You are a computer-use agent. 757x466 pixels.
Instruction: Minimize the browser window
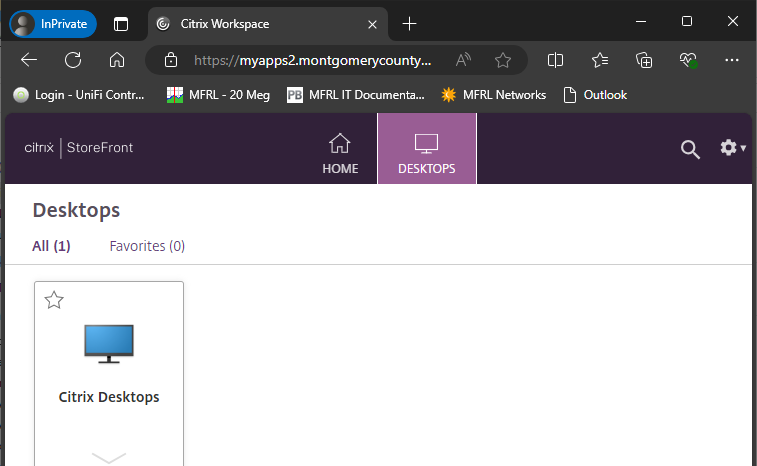pyautogui.click(x=641, y=21)
